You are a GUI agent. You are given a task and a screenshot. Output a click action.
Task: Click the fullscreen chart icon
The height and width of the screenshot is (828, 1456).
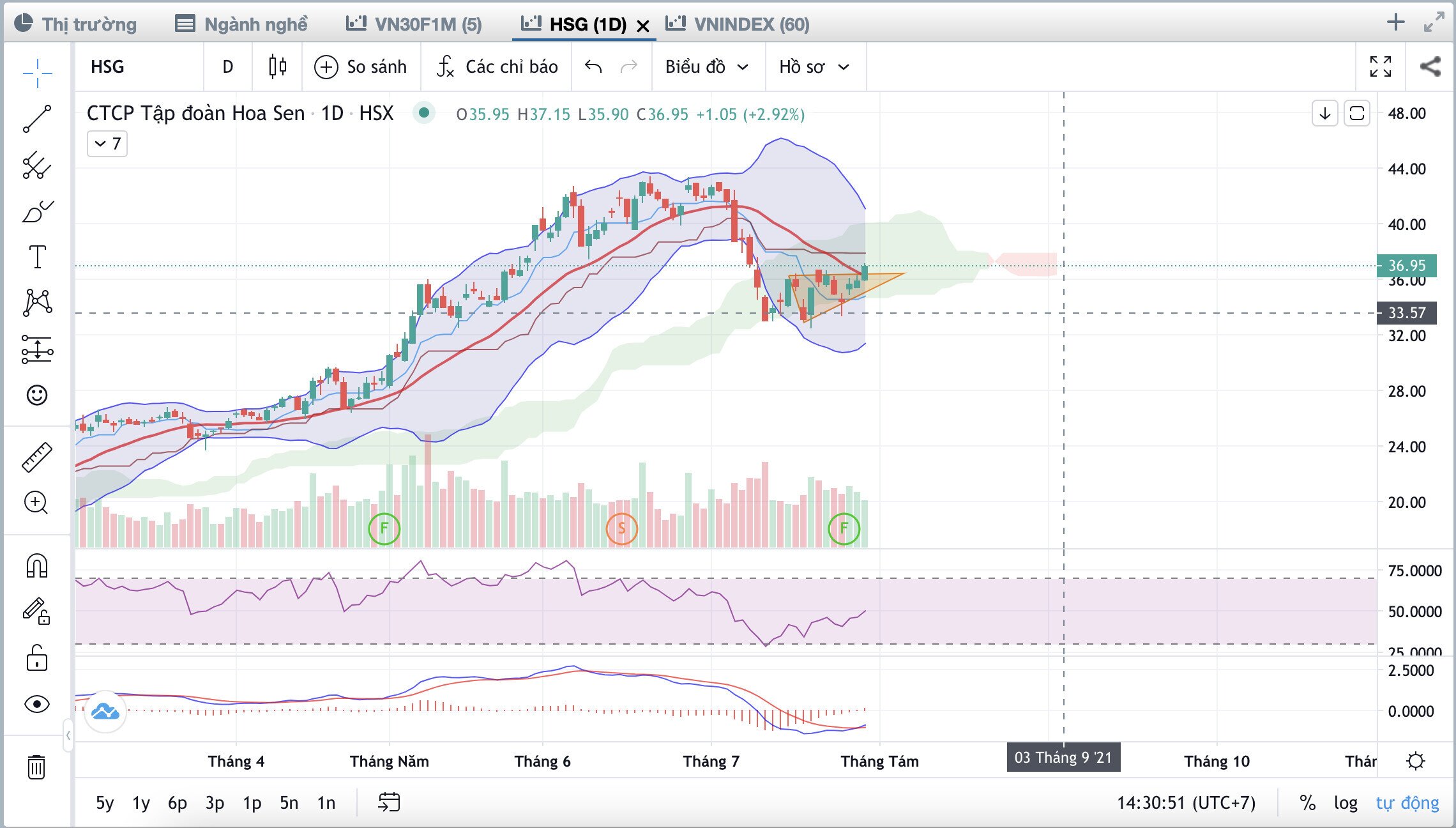pyautogui.click(x=1381, y=66)
